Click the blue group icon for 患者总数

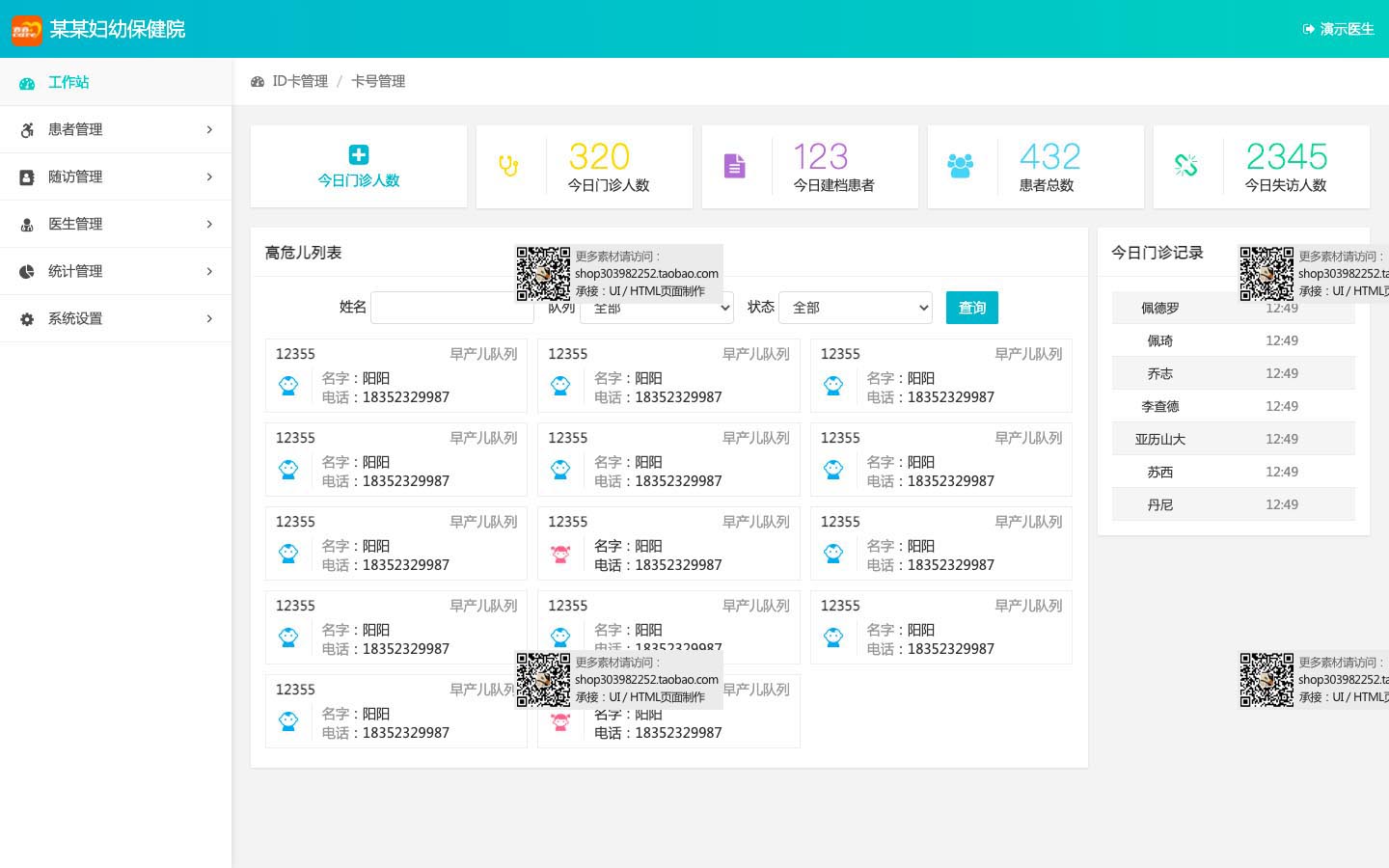click(960, 166)
